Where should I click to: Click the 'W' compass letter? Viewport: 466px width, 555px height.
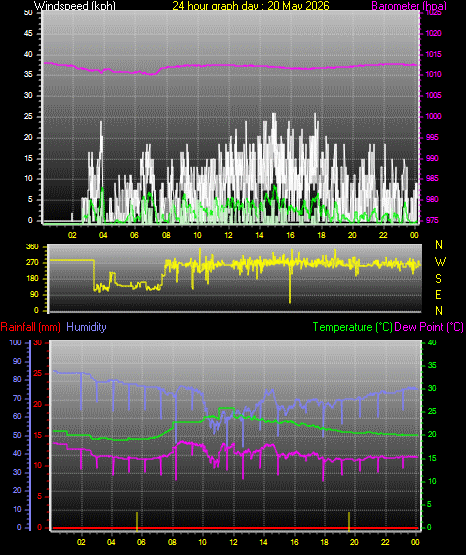(440, 262)
